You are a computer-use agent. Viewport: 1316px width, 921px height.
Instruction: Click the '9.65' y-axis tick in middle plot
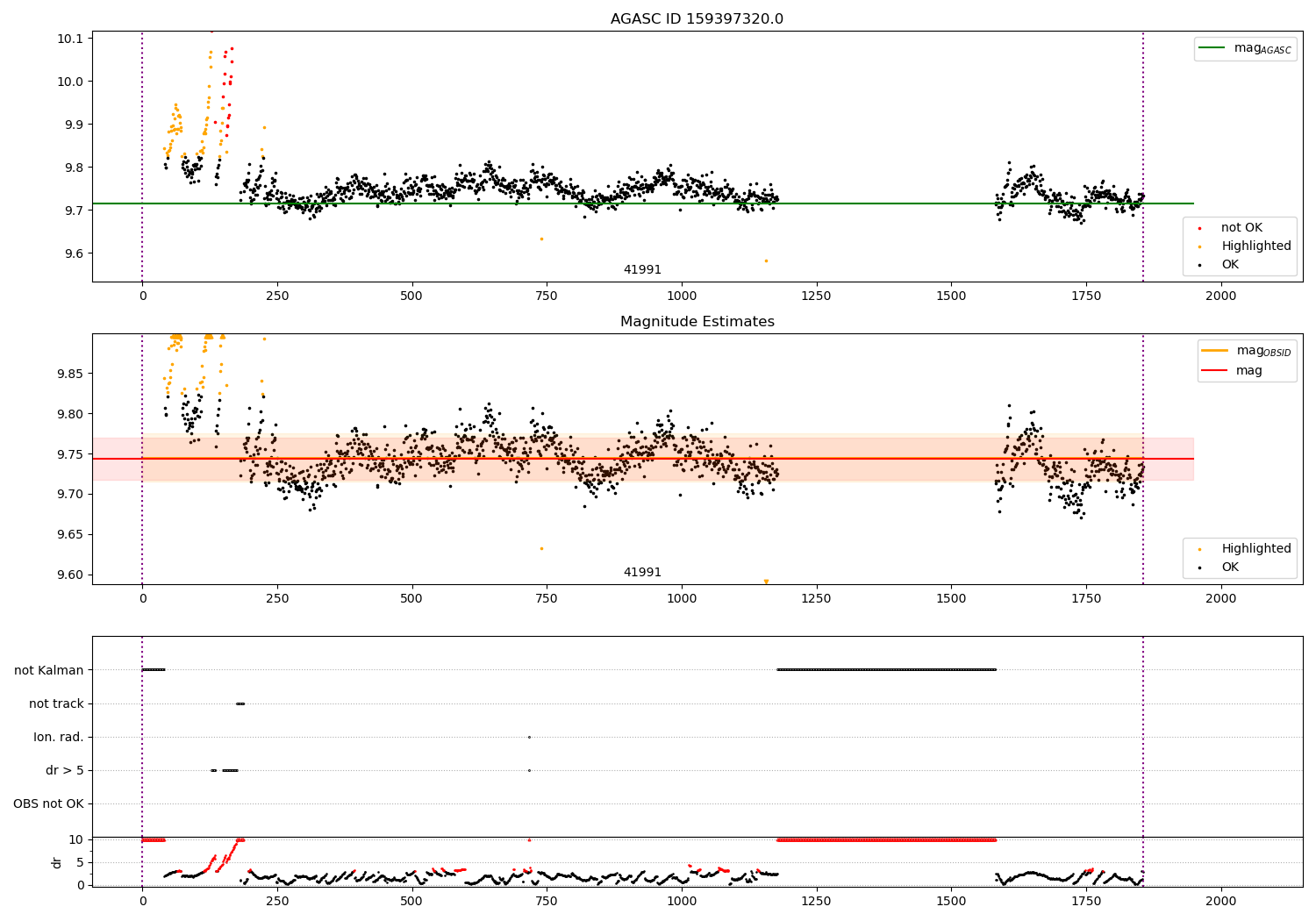point(70,534)
